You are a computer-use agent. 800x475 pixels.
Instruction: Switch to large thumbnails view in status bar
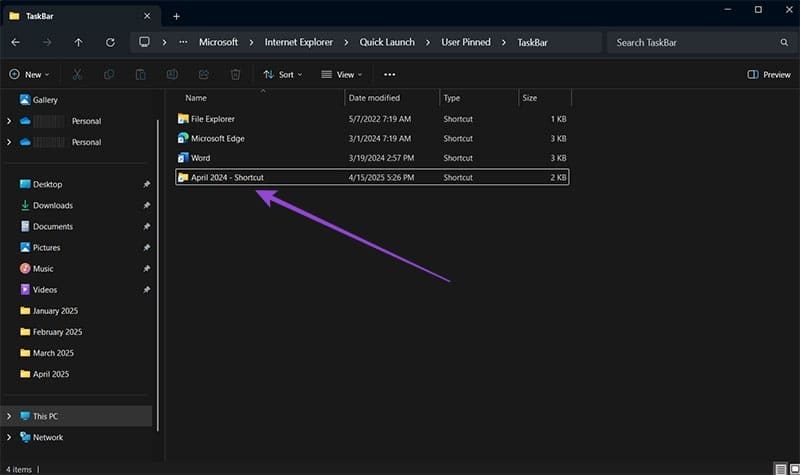(x=793, y=468)
